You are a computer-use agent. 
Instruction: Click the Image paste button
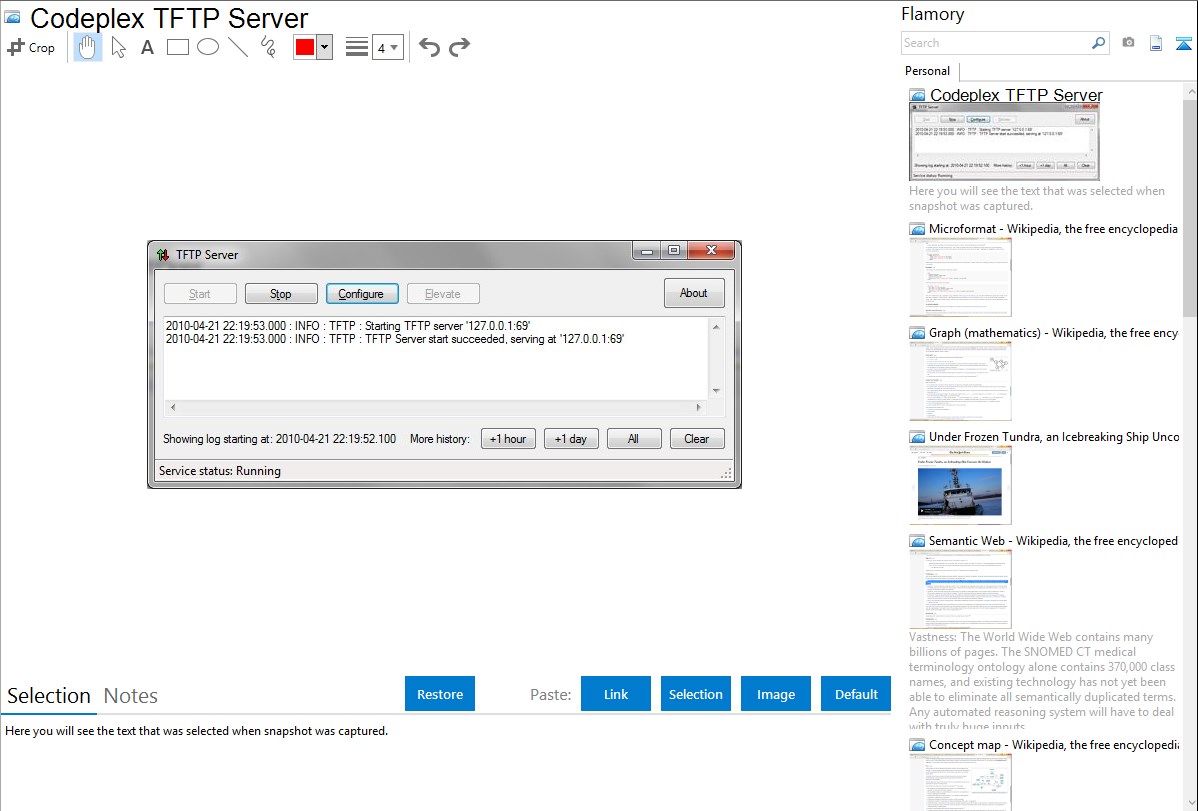coord(776,694)
